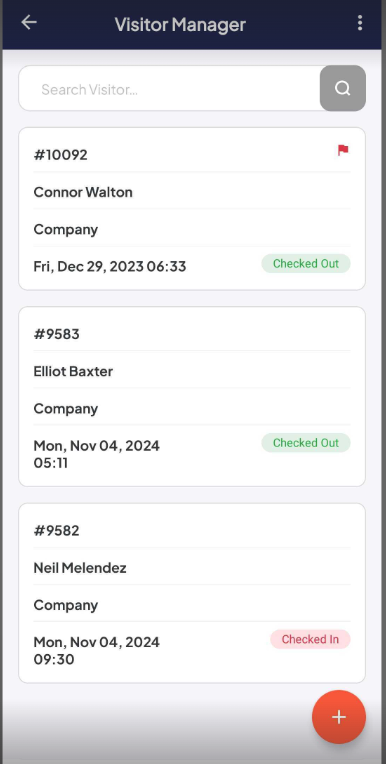Focus the Search Visitor input field

(170, 89)
